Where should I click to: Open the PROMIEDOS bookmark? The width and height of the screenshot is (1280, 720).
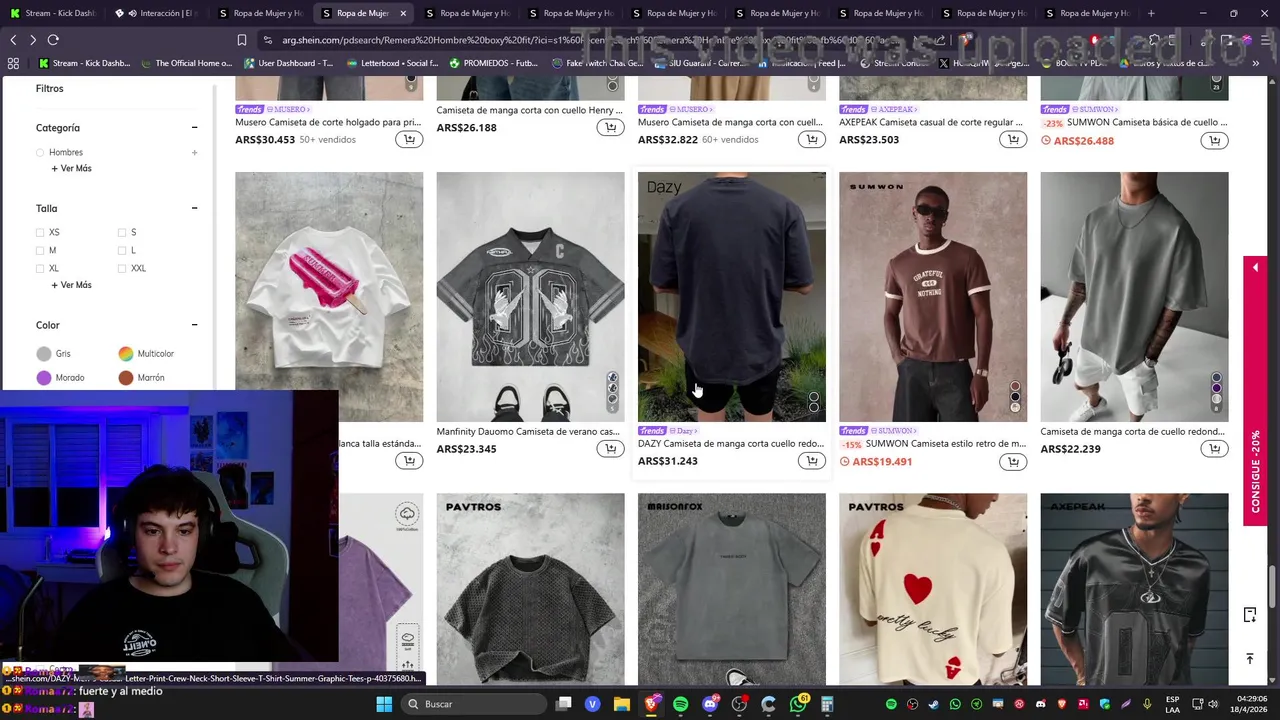pos(494,63)
